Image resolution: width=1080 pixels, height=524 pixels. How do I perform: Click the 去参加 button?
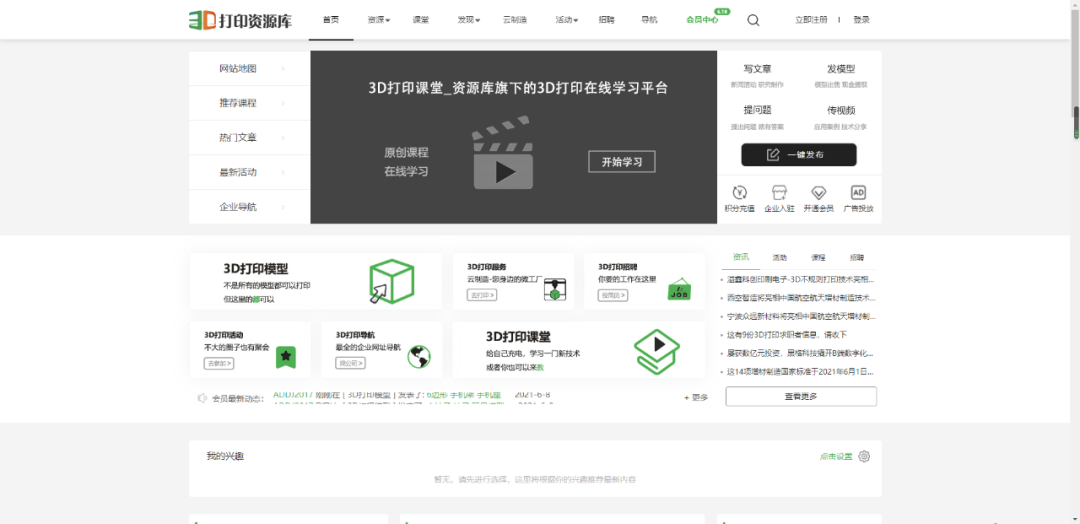[x=218, y=363]
